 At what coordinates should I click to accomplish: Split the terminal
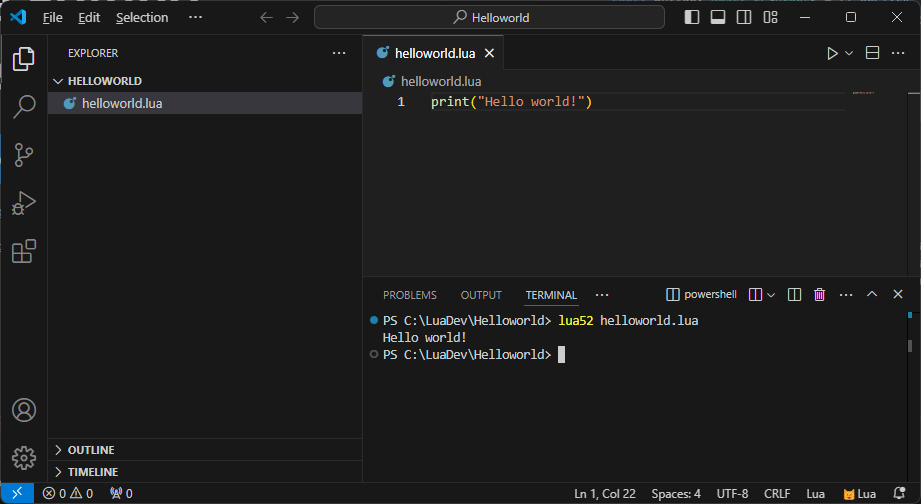794,294
